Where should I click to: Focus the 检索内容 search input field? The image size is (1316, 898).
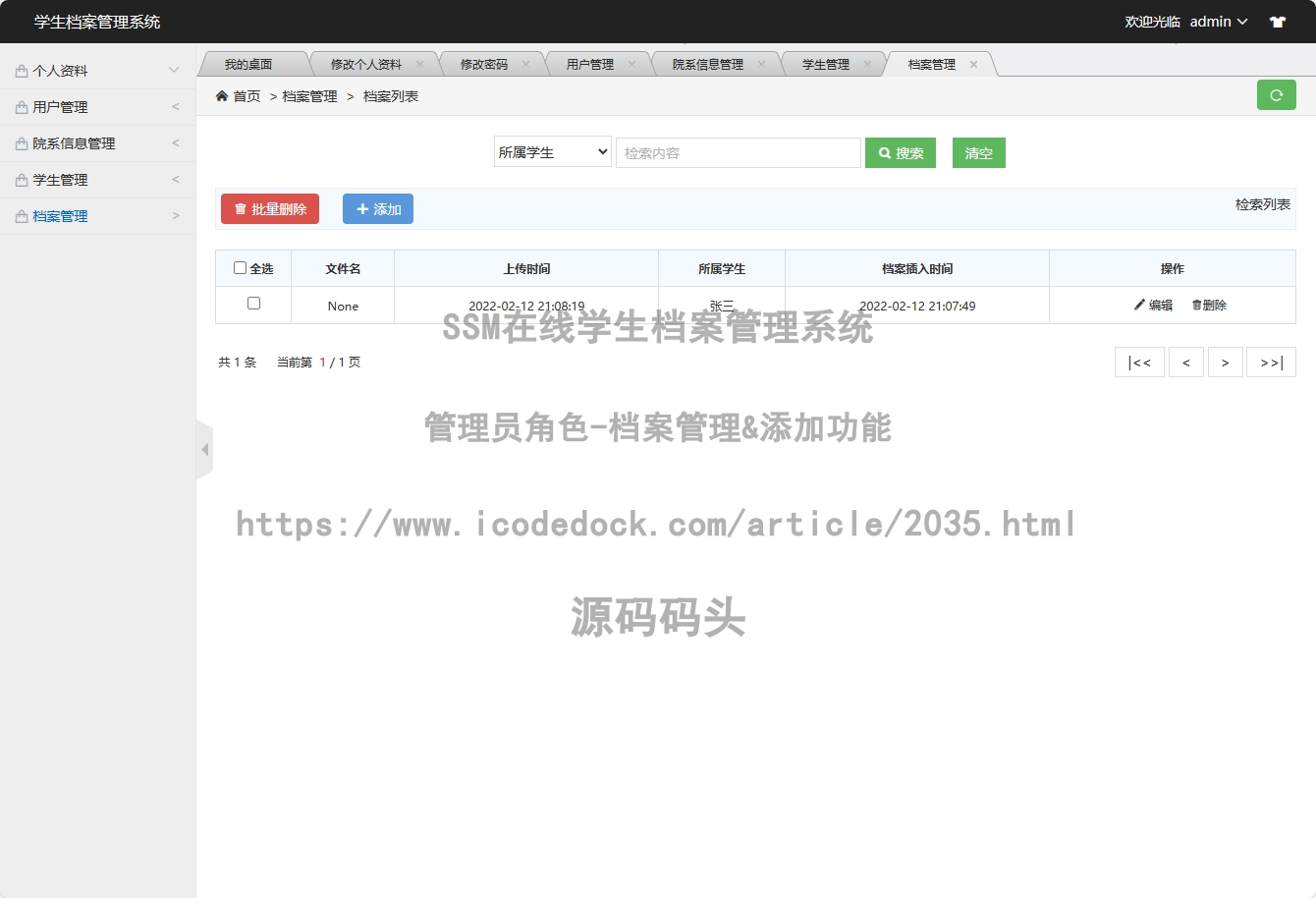(x=739, y=152)
